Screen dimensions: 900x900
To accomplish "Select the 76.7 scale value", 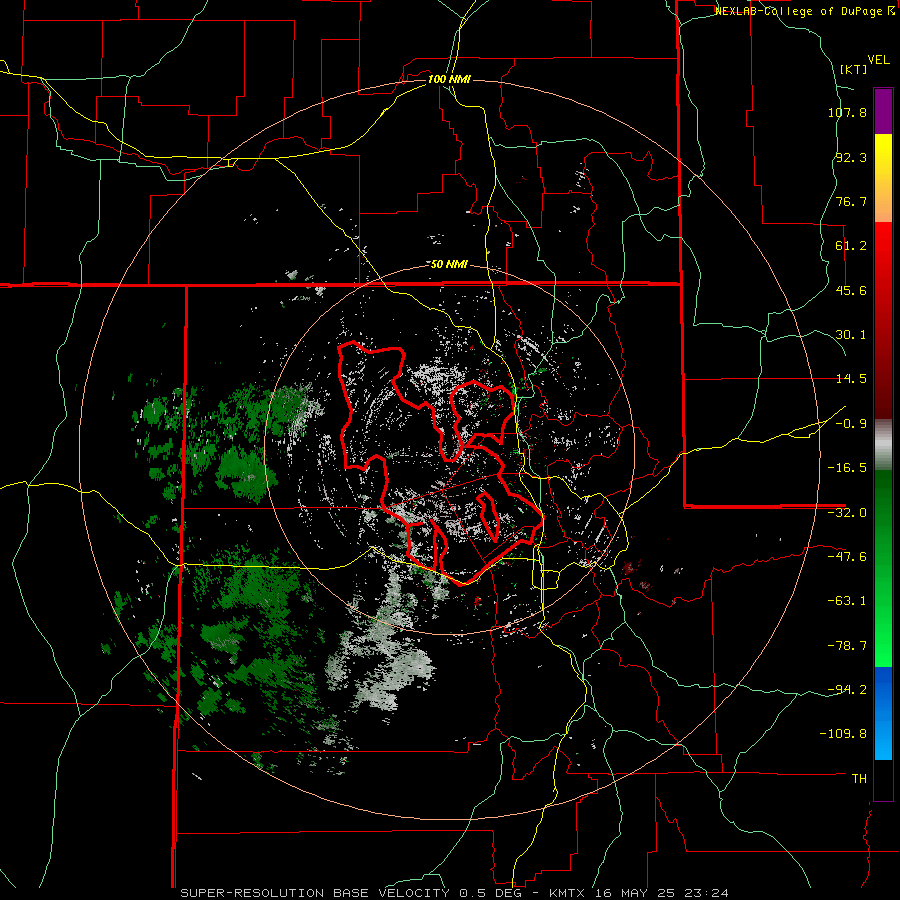I will tap(851, 201).
